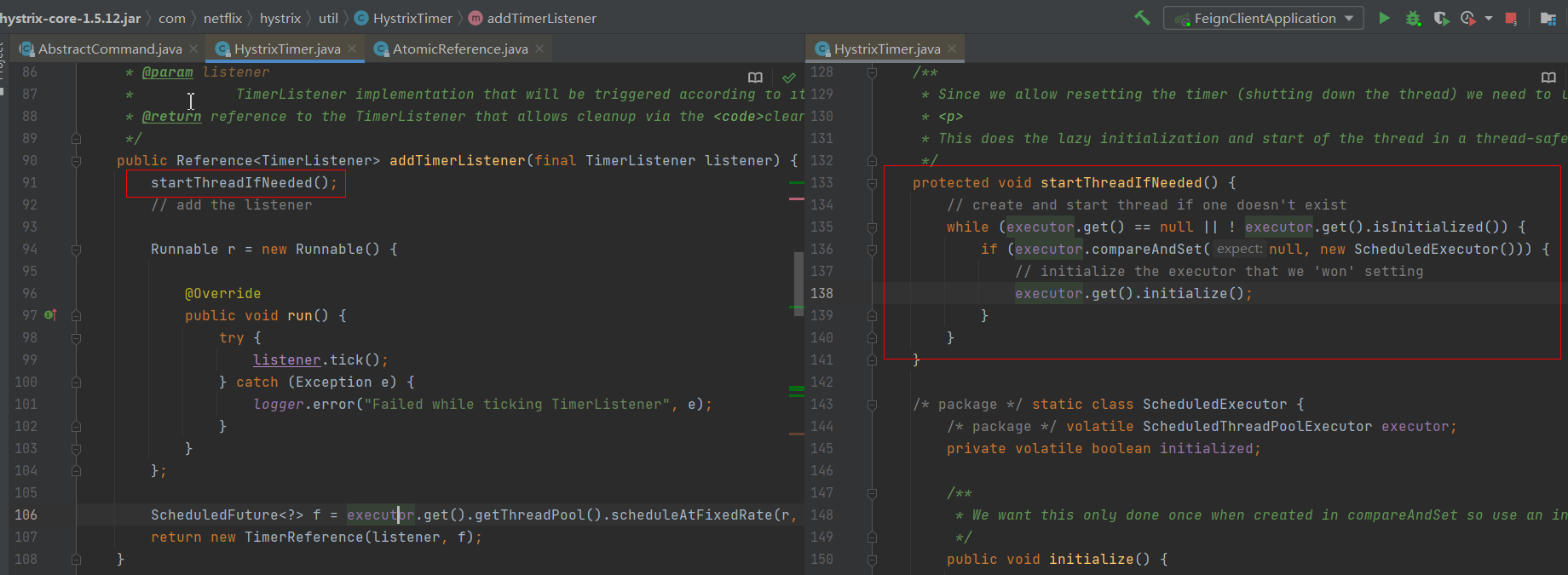The width and height of the screenshot is (1568, 575).
Task: Click line number 106 in the left gutter
Action: [x=26, y=515]
